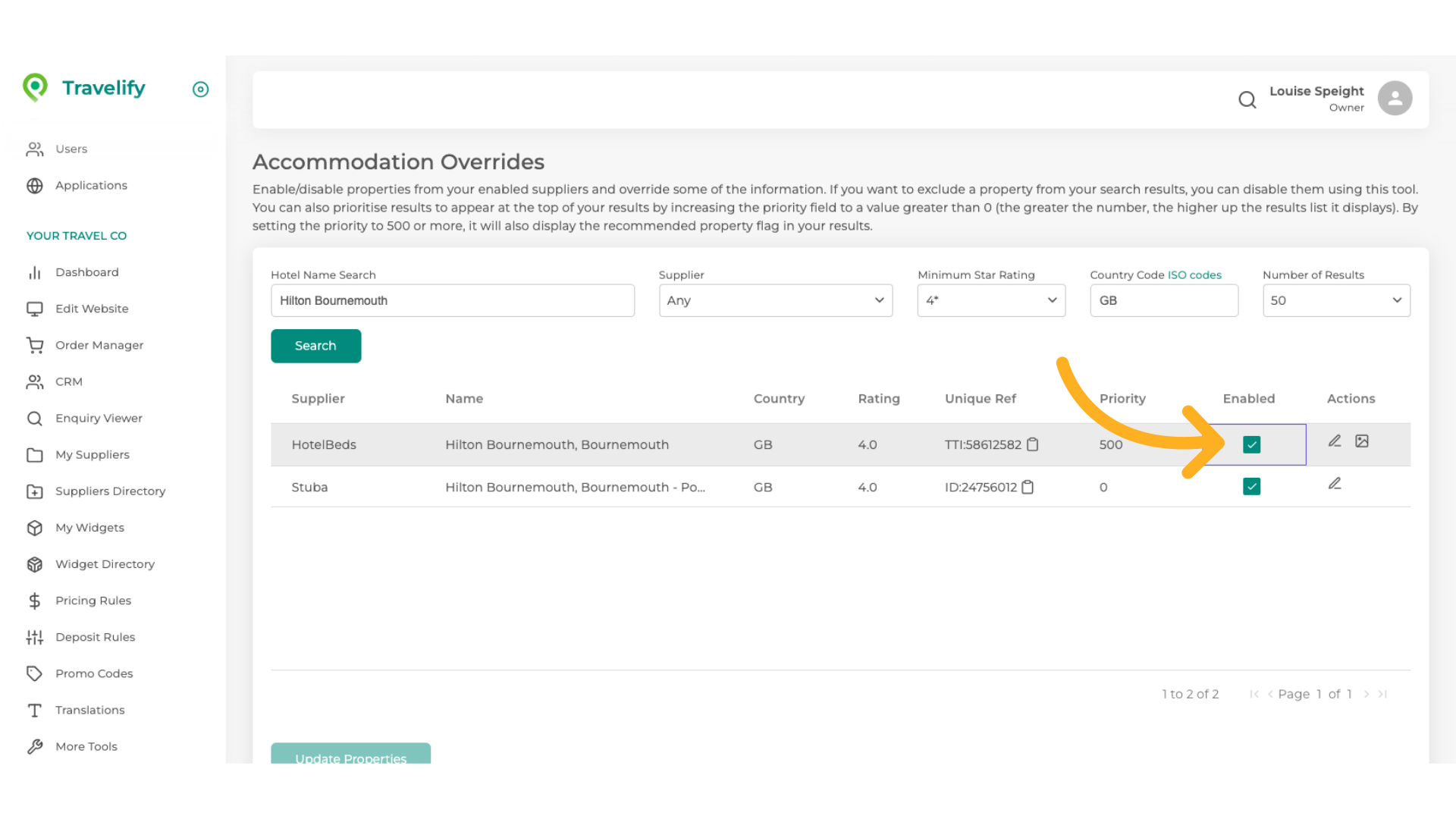Copy the HotelBeds unique ref TTI:58612582
This screenshot has width=1456, height=819.
[1032, 444]
